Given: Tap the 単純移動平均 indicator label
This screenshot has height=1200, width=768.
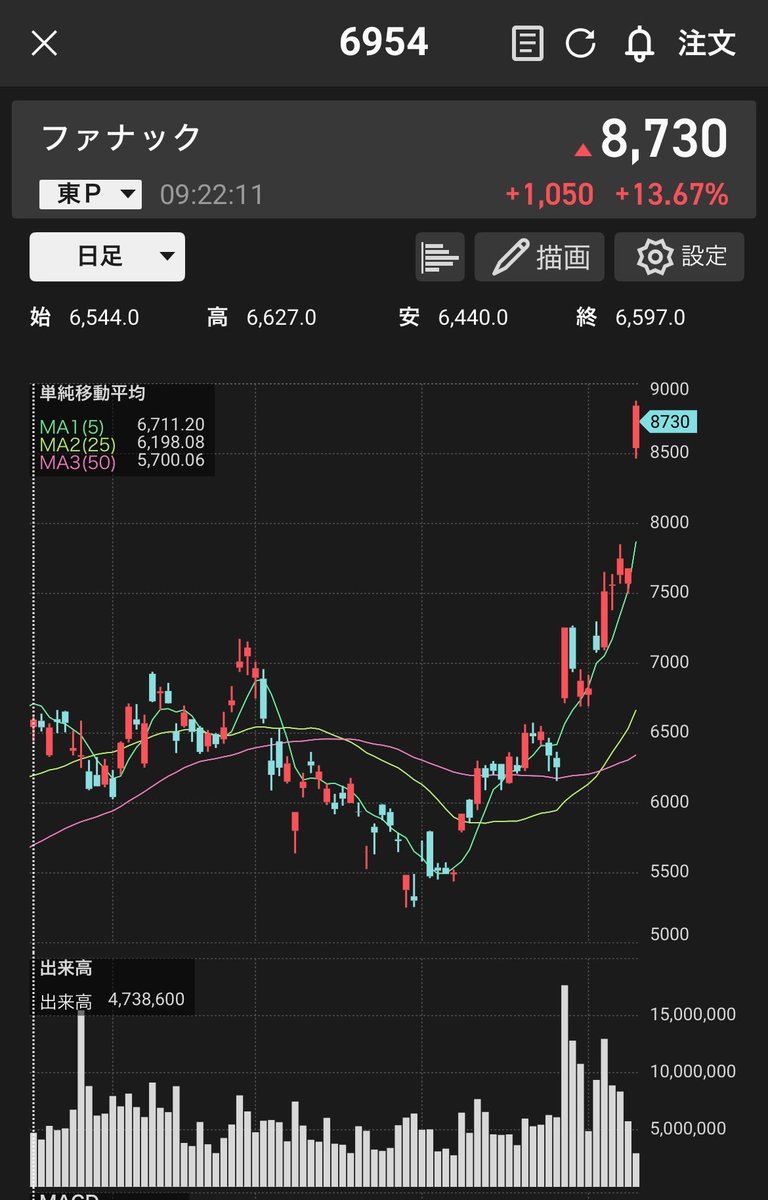Looking at the screenshot, I should (x=93, y=394).
